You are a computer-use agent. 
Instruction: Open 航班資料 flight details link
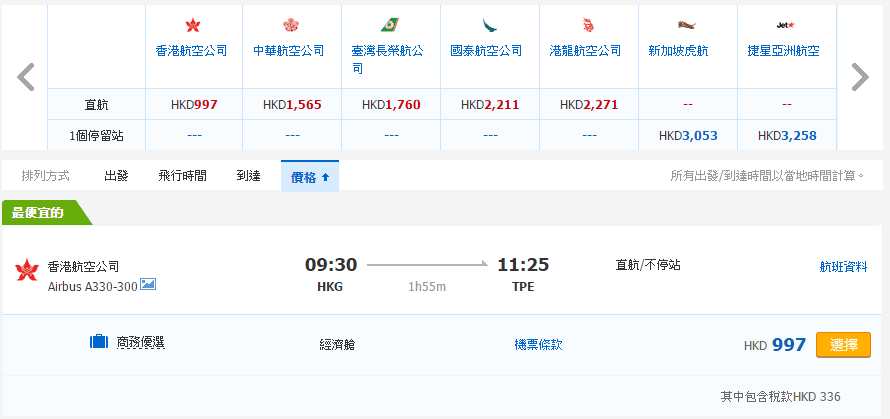coord(843,266)
